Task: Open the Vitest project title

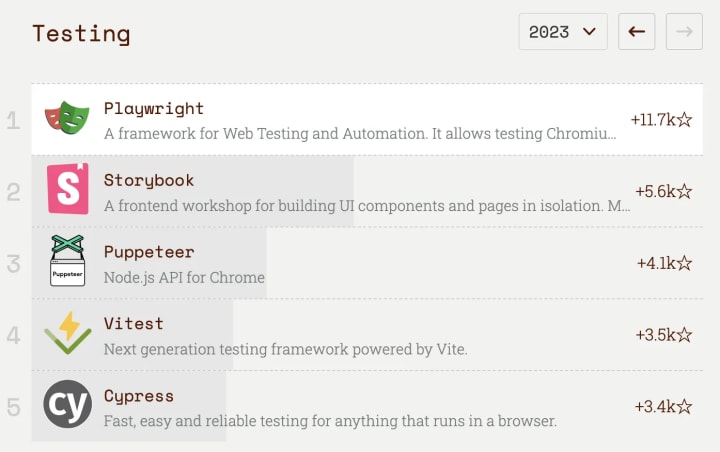Action: point(134,324)
